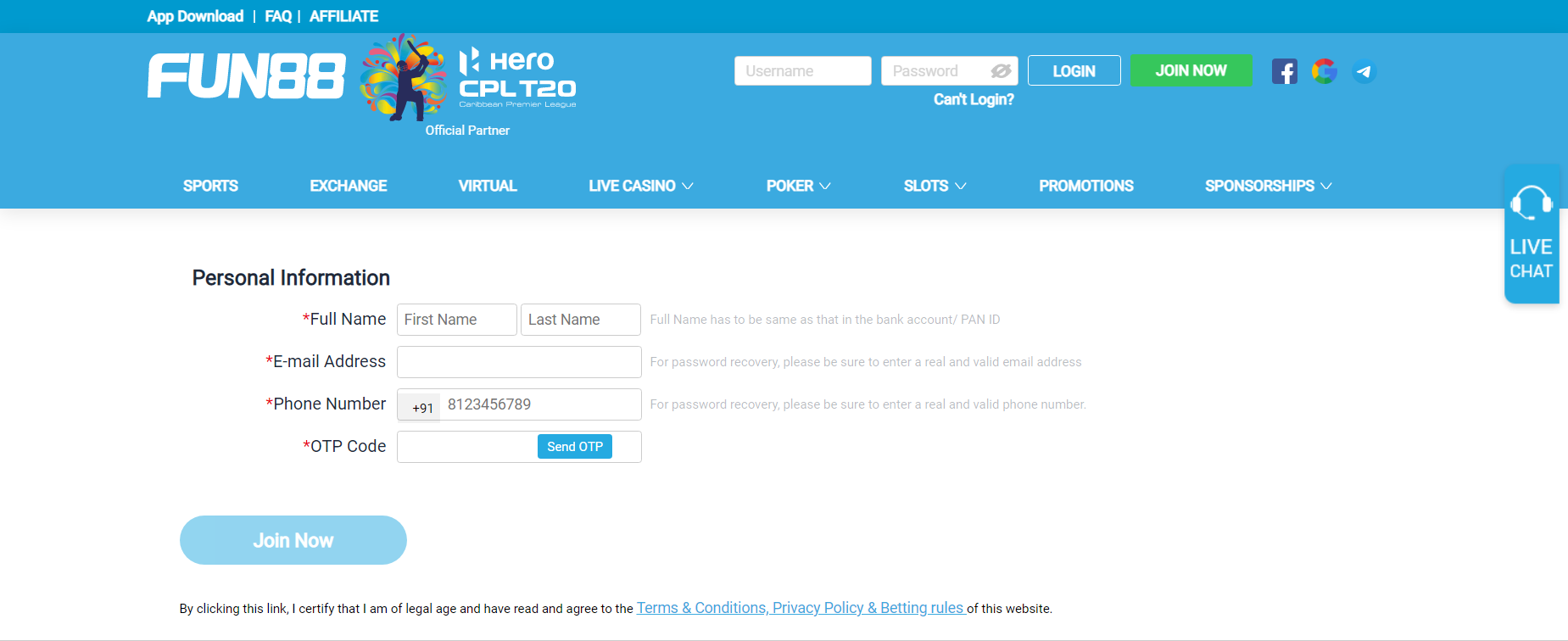Open Terms & Conditions, Privacy Policy link
The width and height of the screenshot is (1568, 641).
coord(801,608)
